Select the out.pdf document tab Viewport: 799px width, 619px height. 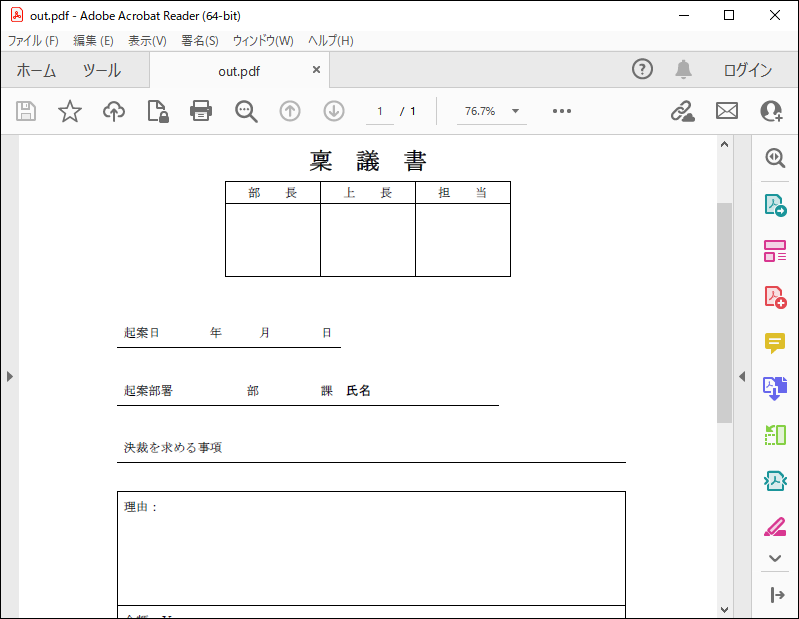(239, 71)
